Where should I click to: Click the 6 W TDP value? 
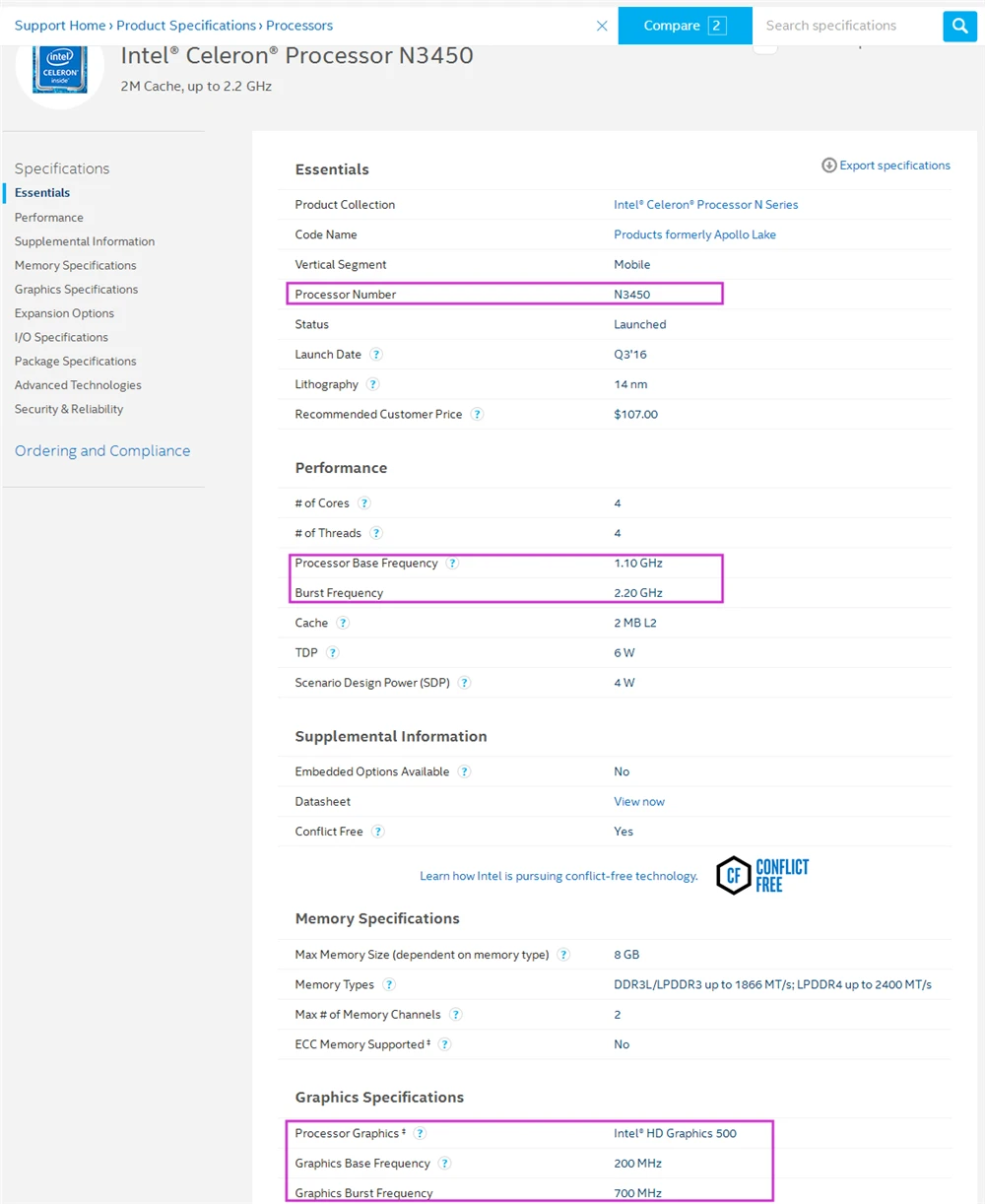click(624, 653)
